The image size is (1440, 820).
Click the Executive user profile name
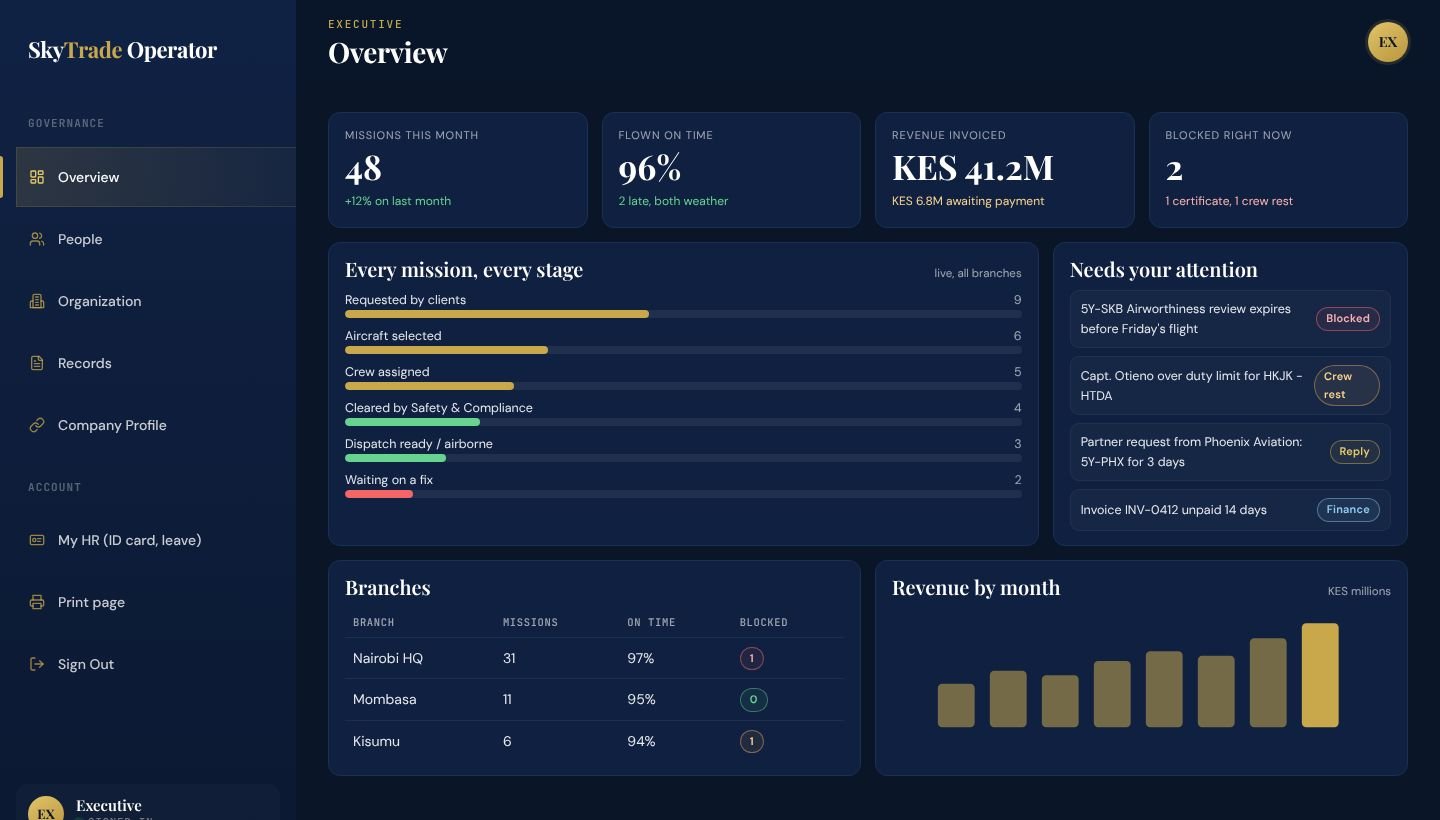(x=109, y=806)
